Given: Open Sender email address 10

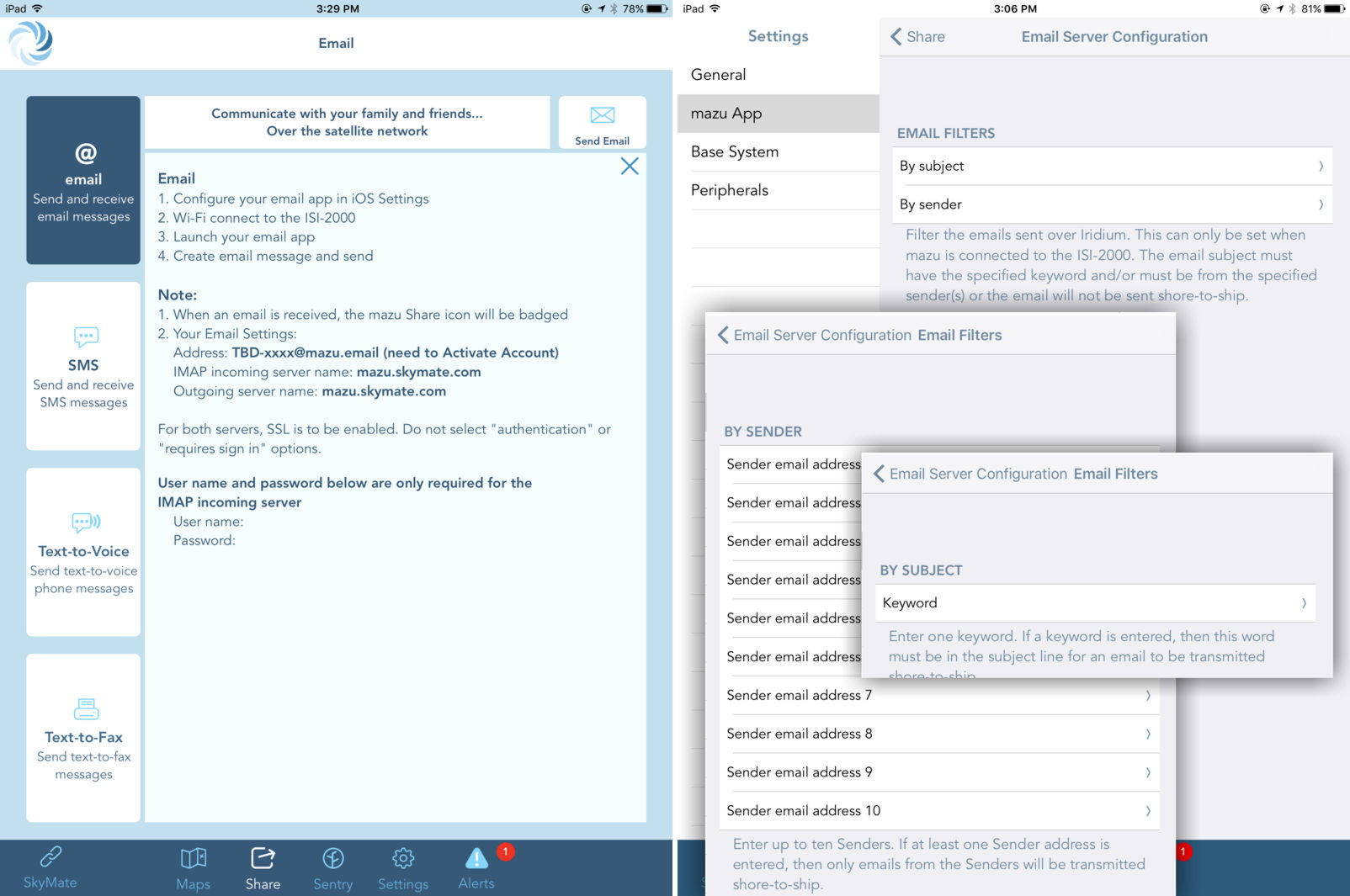Looking at the screenshot, I should click(939, 811).
